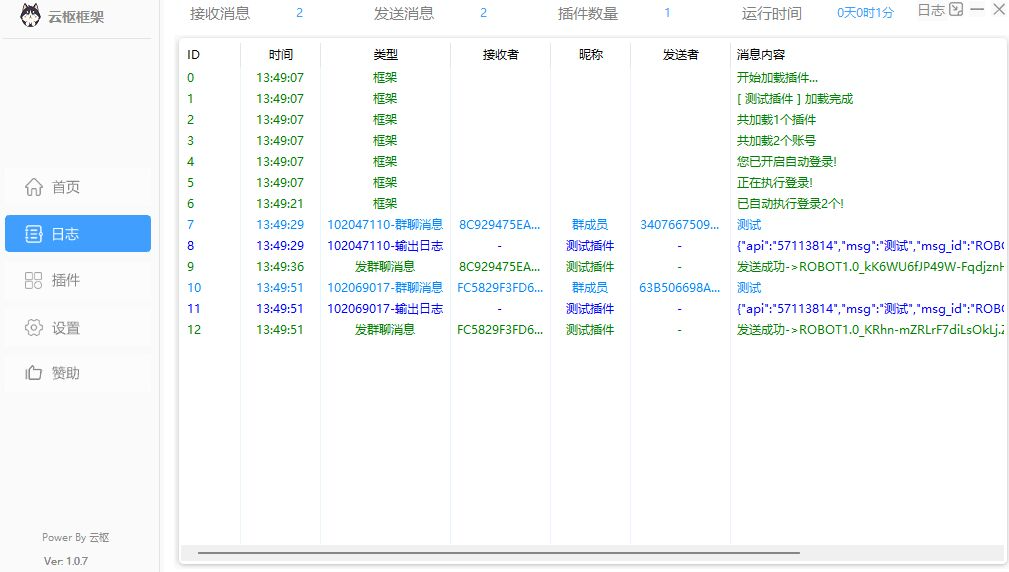This screenshot has width=1009, height=572.
Task: Click the ID column header
Action: [194, 55]
